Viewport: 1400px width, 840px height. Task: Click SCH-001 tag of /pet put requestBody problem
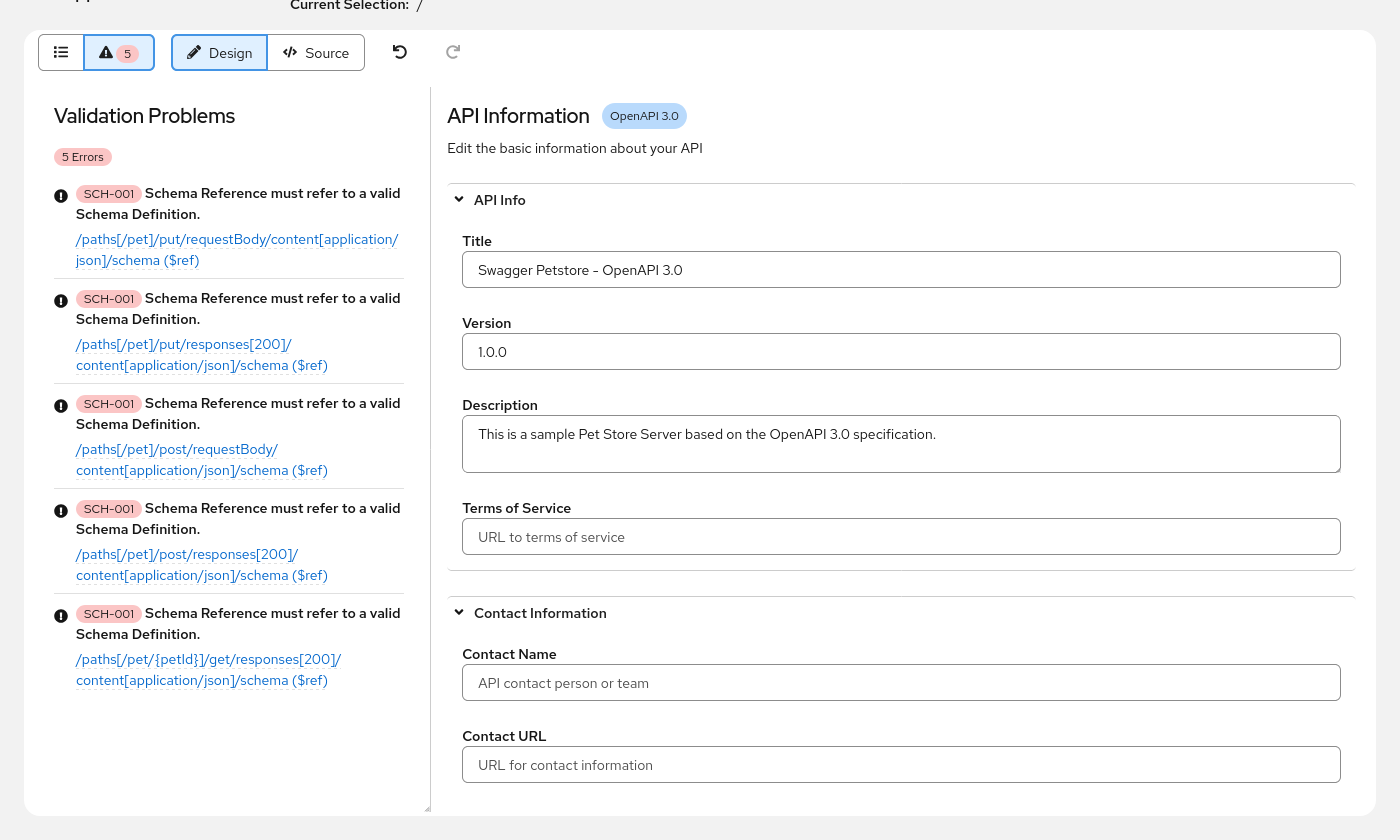pos(109,194)
